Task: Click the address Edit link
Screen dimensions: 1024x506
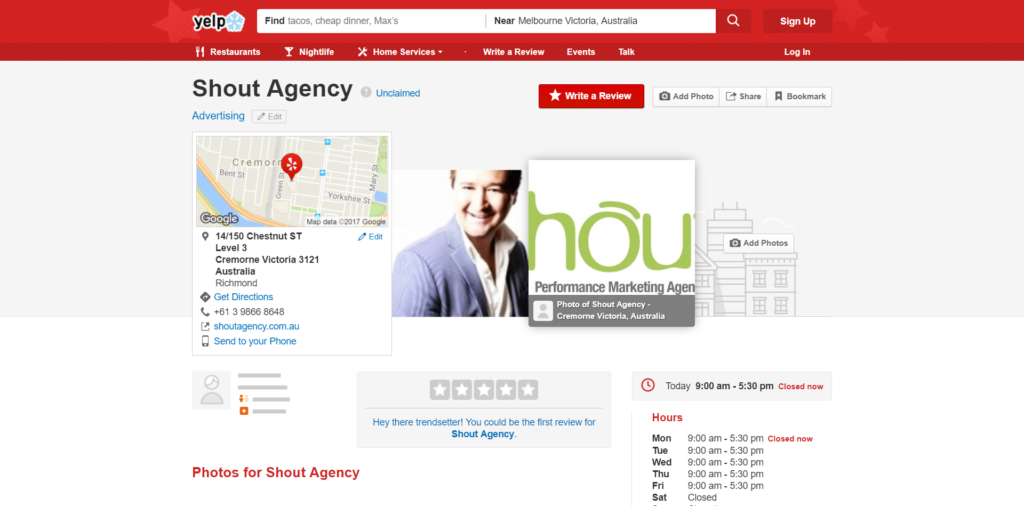Action: 370,237
